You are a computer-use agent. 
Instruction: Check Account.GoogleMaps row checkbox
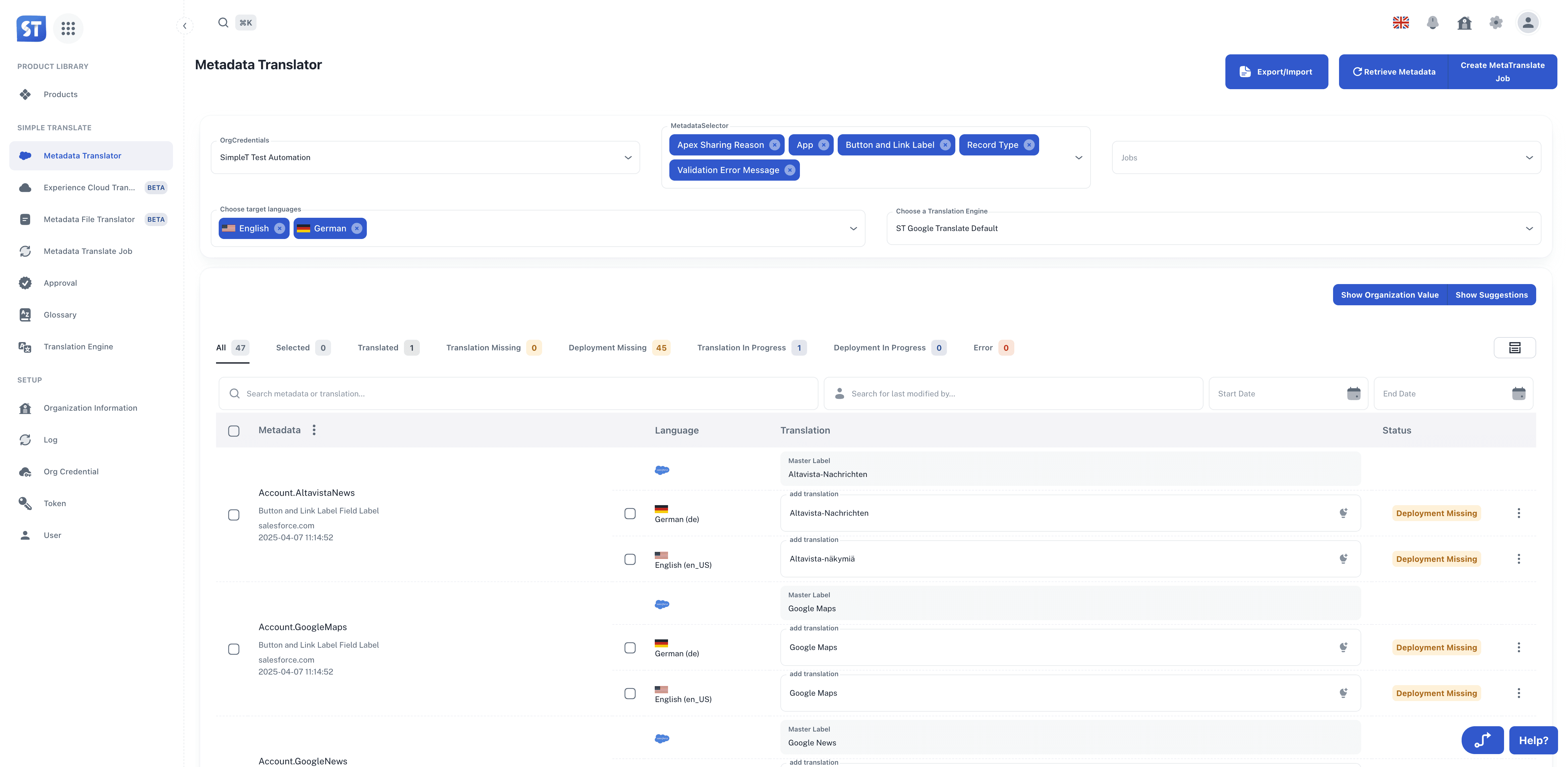234,649
